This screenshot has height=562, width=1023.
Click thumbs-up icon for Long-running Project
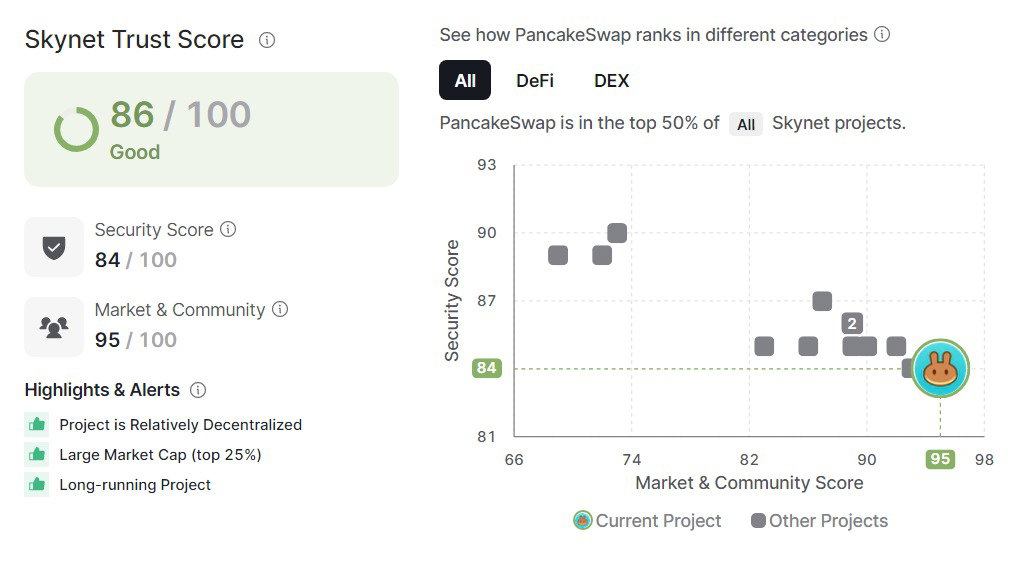[37, 484]
